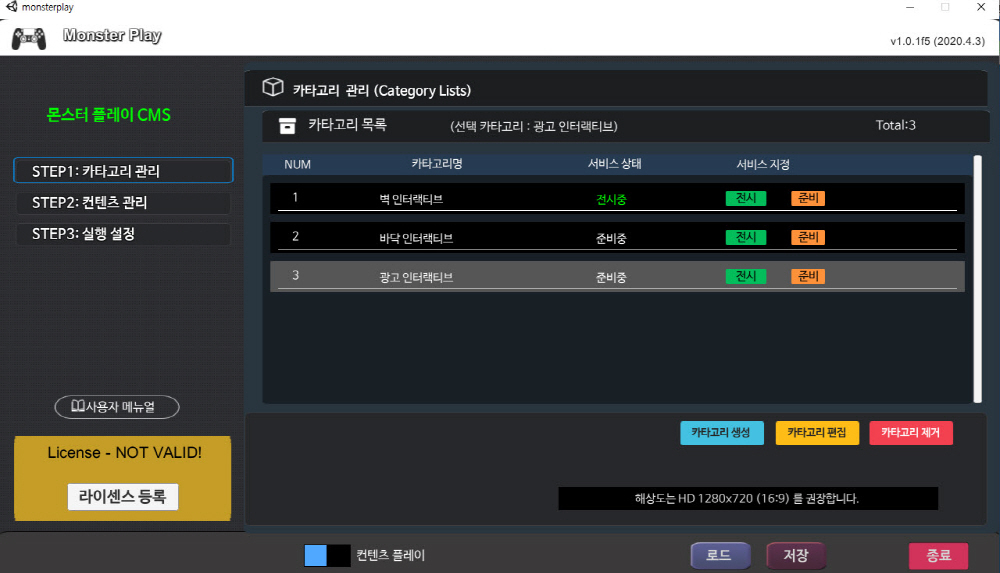
Task: Select the 바닥 인터랙티브 category name
Action: click(416, 238)
